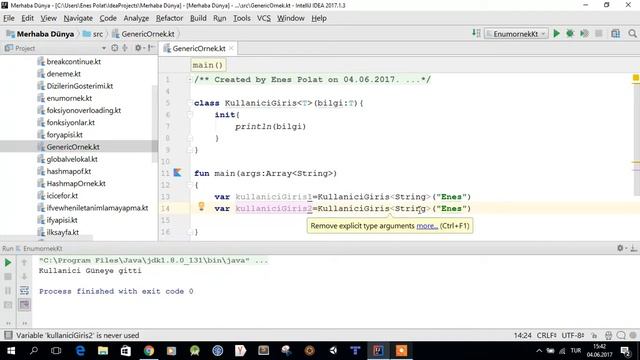The width and height of the screenshot is (640, 360).
Task: Toggle tool window buttons at status bar corner
Action: (x=7, y=335)
